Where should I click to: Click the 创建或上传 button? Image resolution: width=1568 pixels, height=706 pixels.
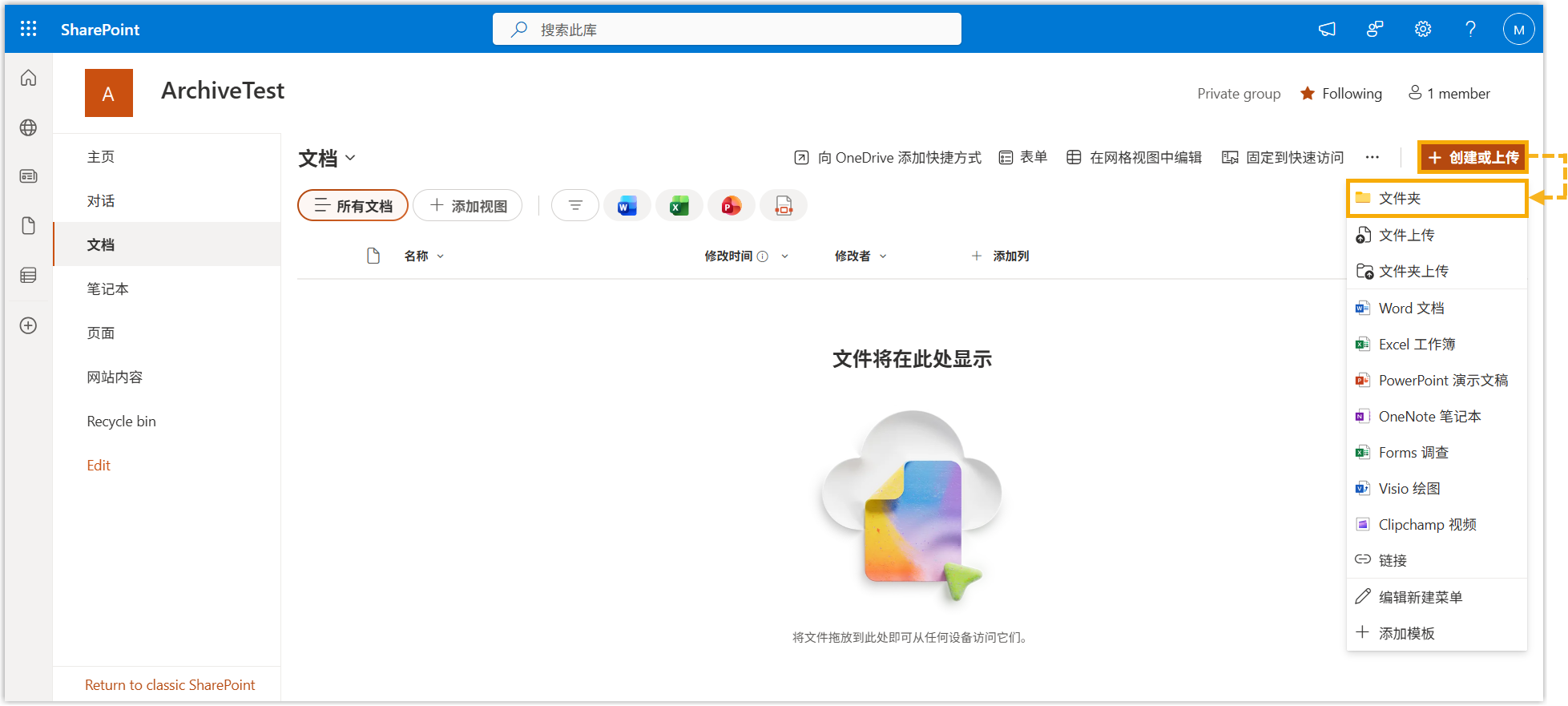pyautogui.click(x=1473, y=158)
